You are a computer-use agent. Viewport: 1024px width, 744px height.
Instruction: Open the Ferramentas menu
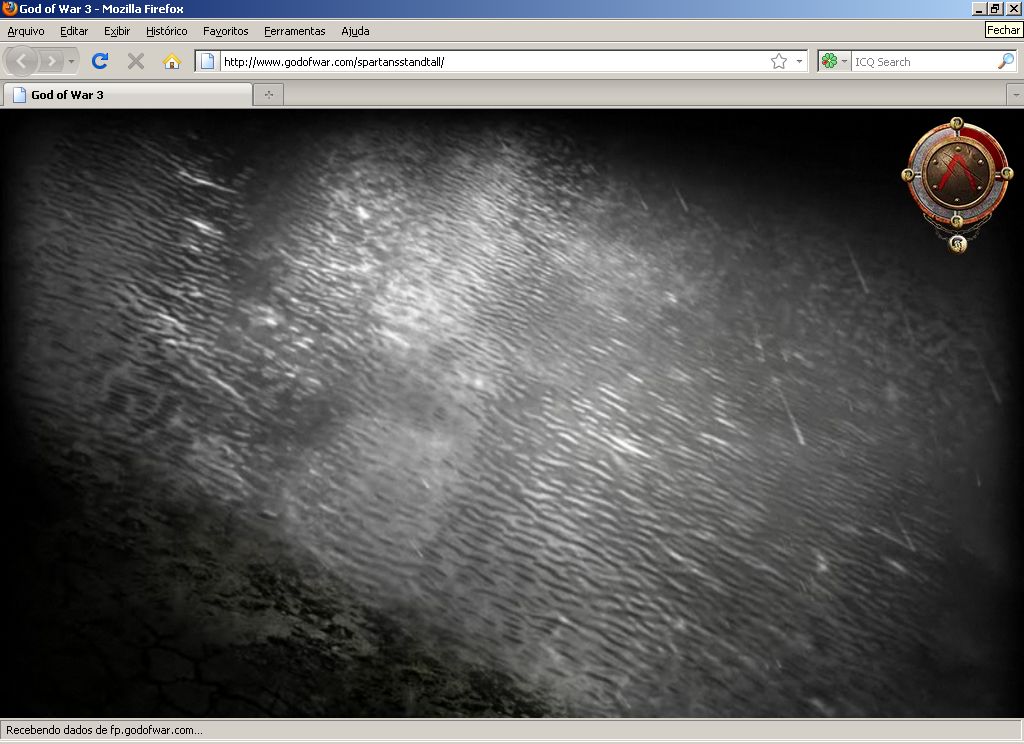294,31
